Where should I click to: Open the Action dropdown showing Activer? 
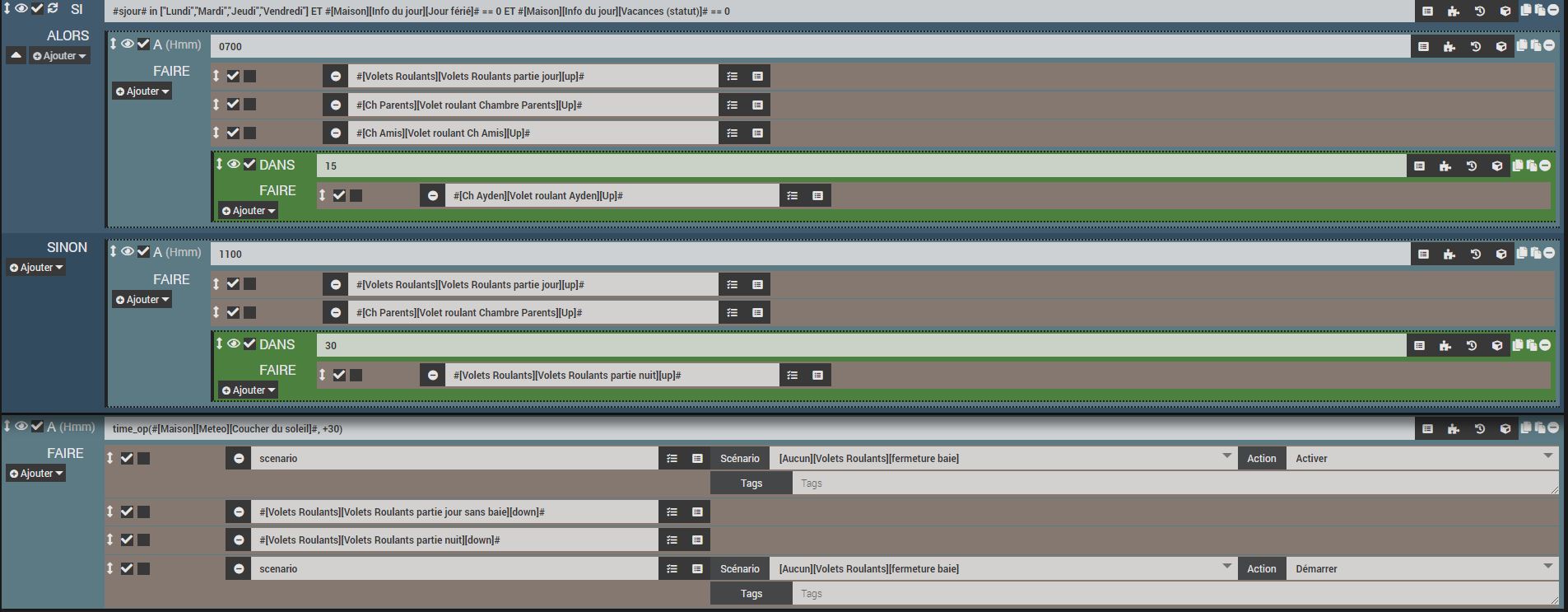1422,459
